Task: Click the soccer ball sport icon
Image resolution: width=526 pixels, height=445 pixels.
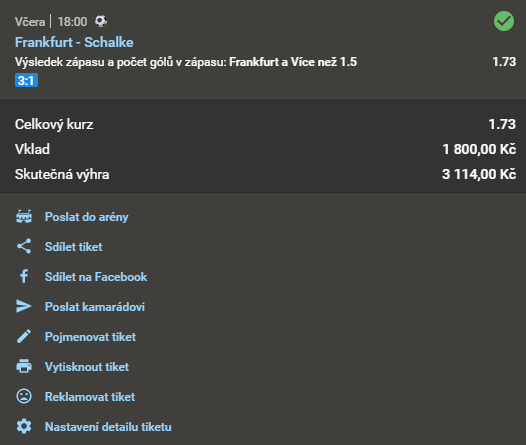Action: 101,21
